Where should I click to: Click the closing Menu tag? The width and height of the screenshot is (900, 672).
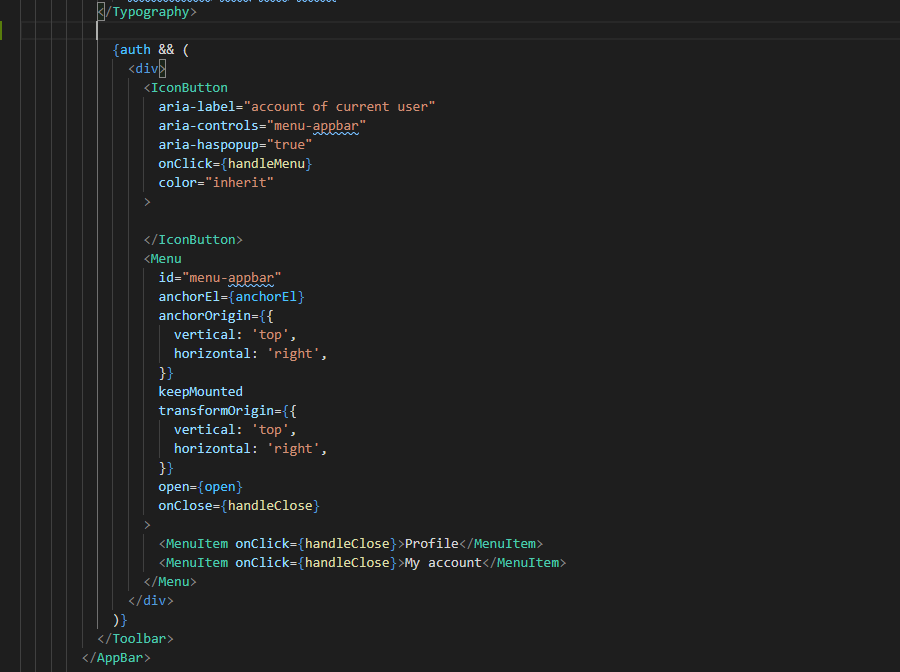(170, 581)
